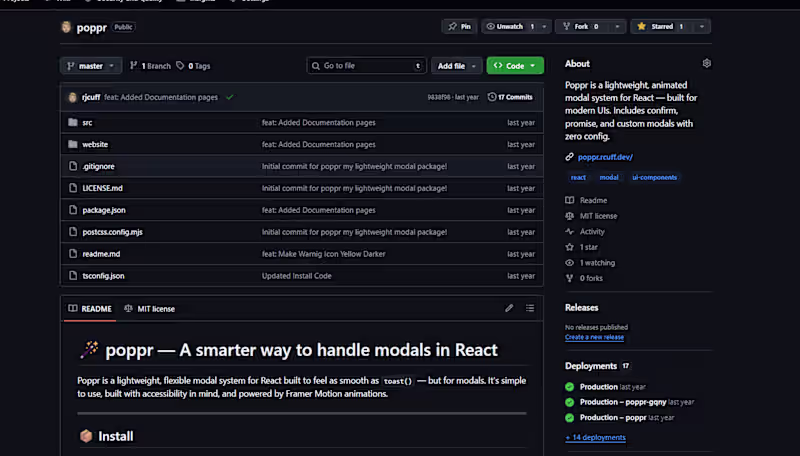Click the link icon beside poppr.rcuff.dev
This screenshot has height=456, width=800.
(569, 157)
